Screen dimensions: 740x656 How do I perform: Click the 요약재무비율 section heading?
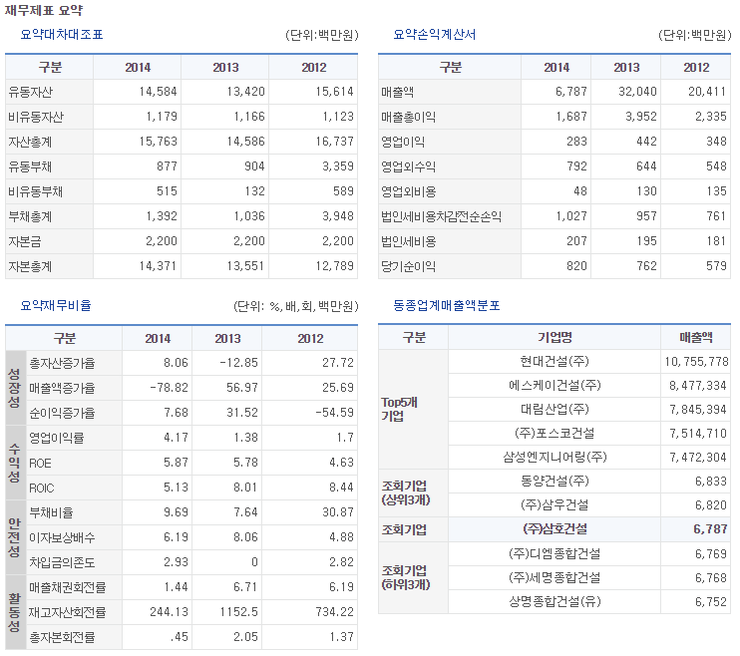pos(56,305)
